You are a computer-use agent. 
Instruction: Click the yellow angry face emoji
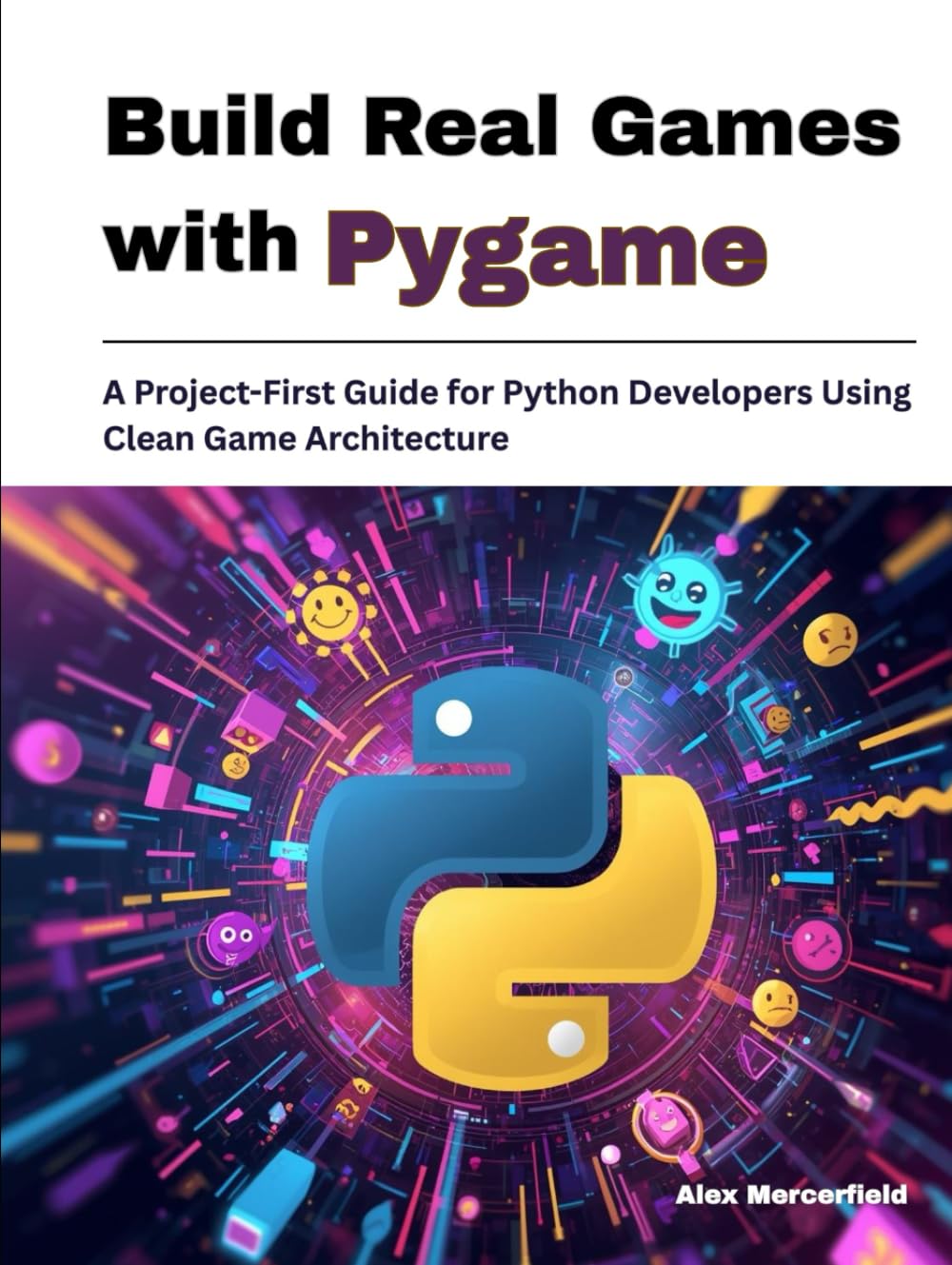(830, 639)
